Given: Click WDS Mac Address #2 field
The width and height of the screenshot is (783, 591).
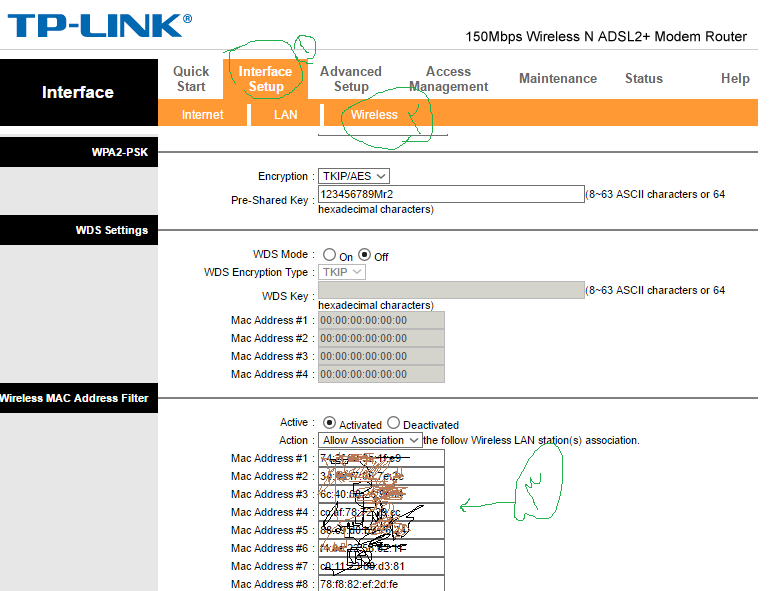Looking at the screenshot, I should pos(381,338).
